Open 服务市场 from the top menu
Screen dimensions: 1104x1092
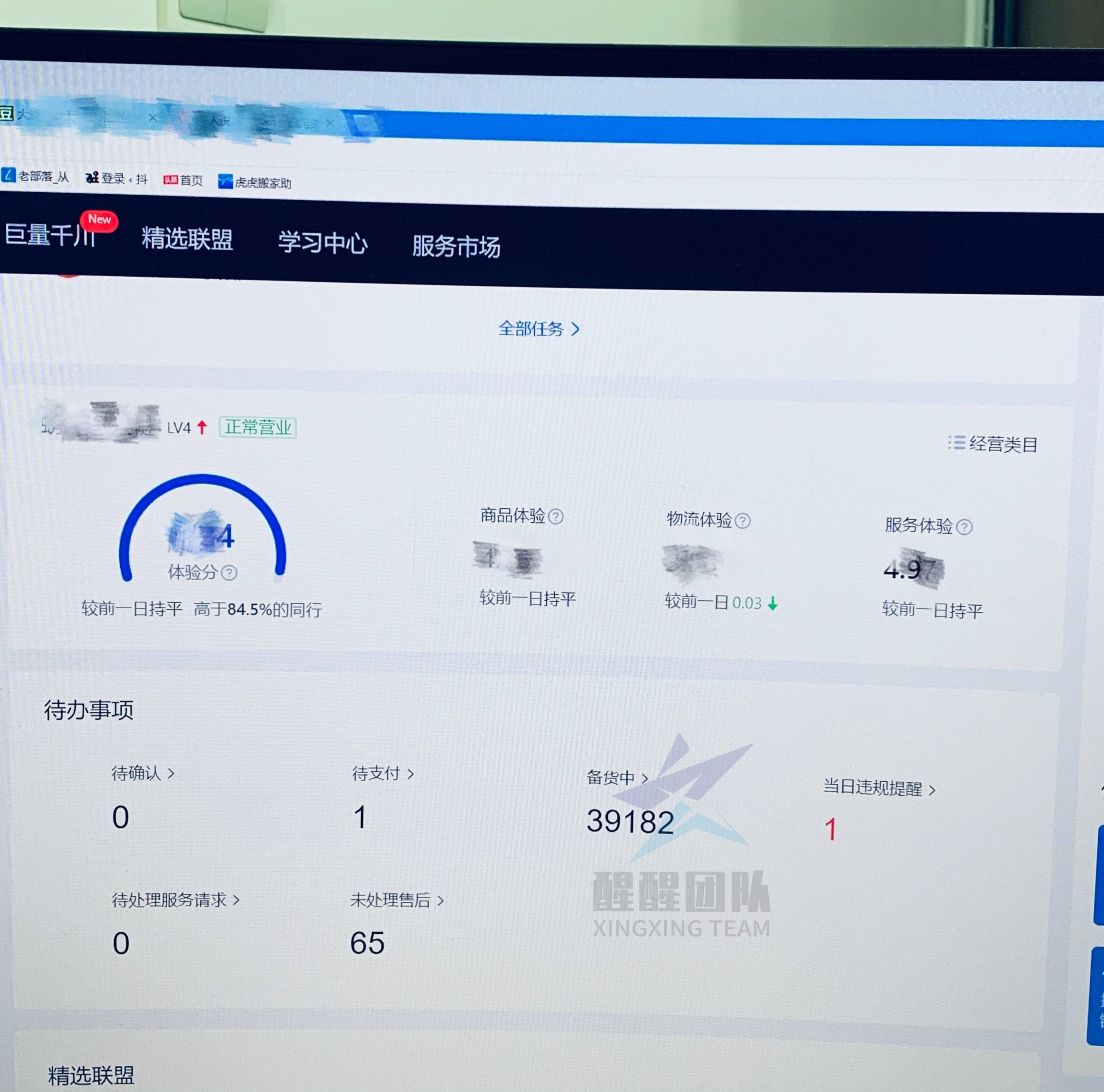tap(456, 246)
